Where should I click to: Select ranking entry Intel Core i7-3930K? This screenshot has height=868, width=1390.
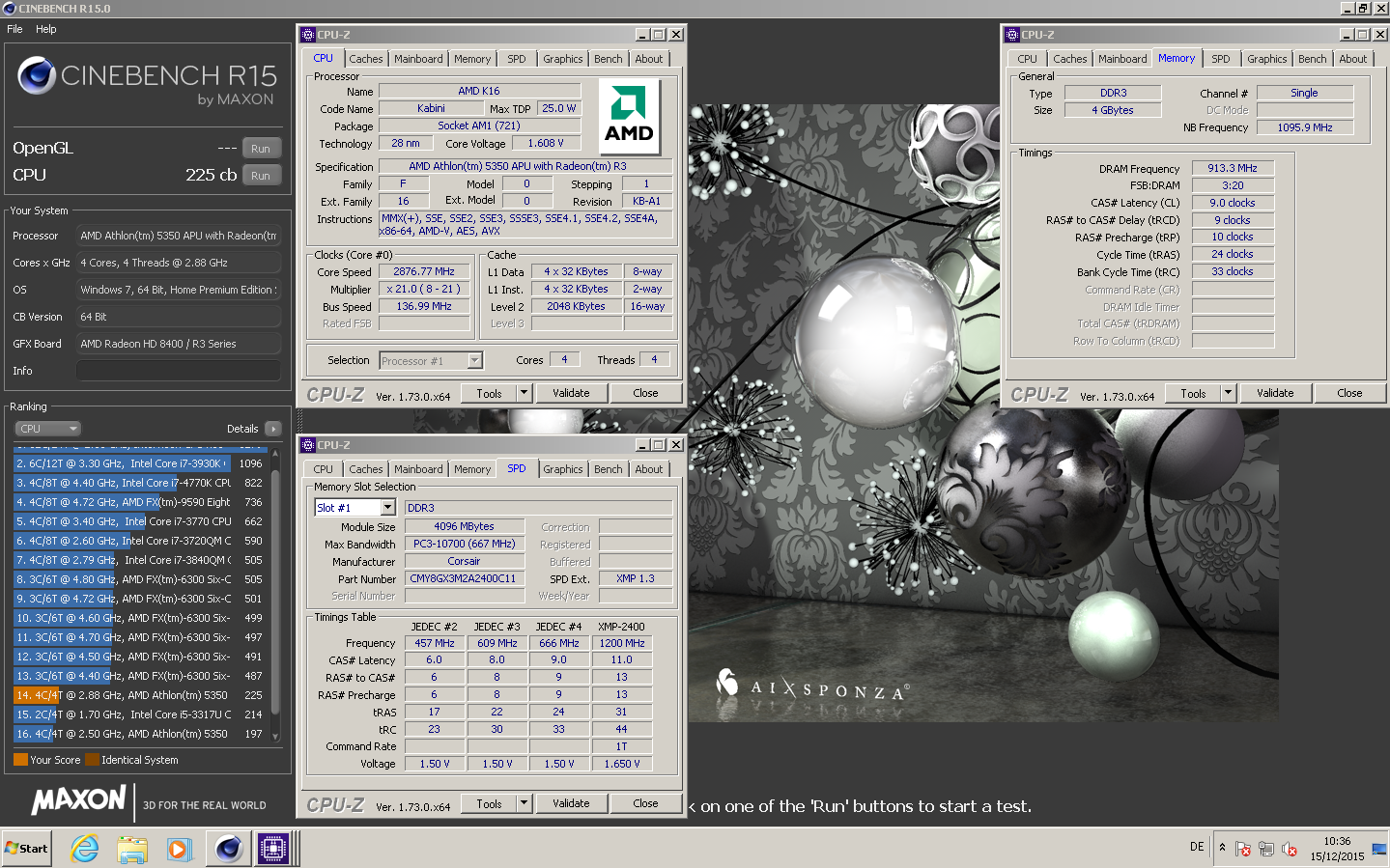[139, 463]
